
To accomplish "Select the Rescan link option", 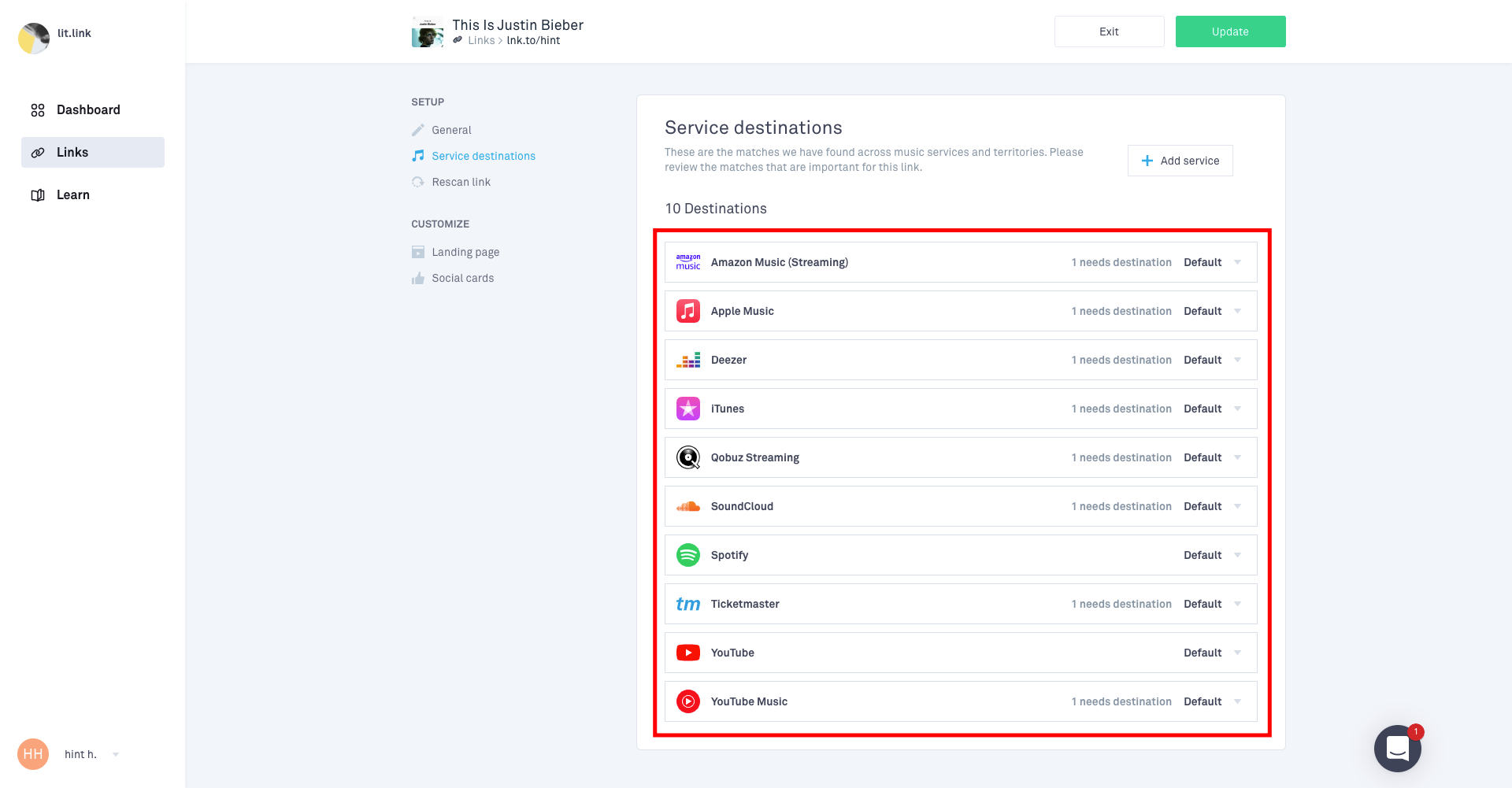I will coord(461,182).
